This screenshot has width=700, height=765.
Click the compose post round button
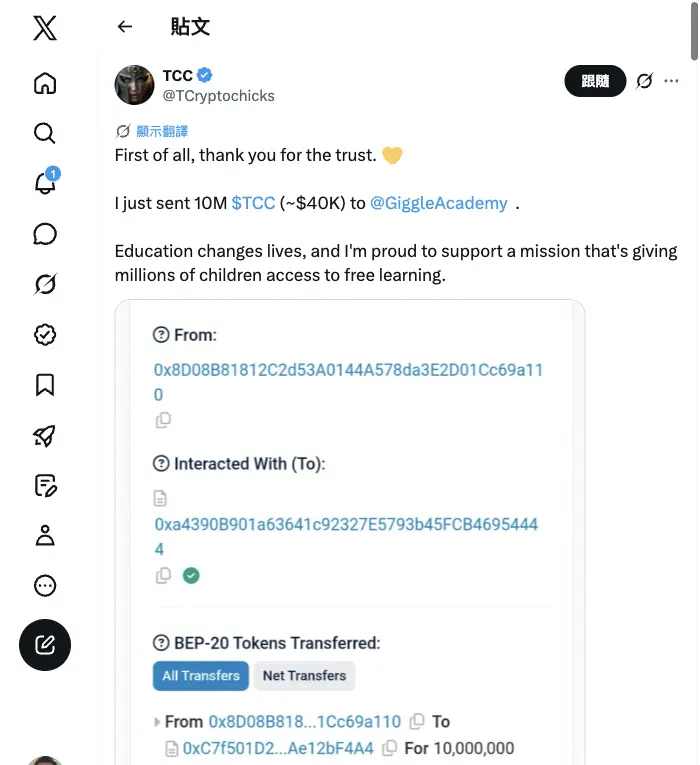point(45,645)
